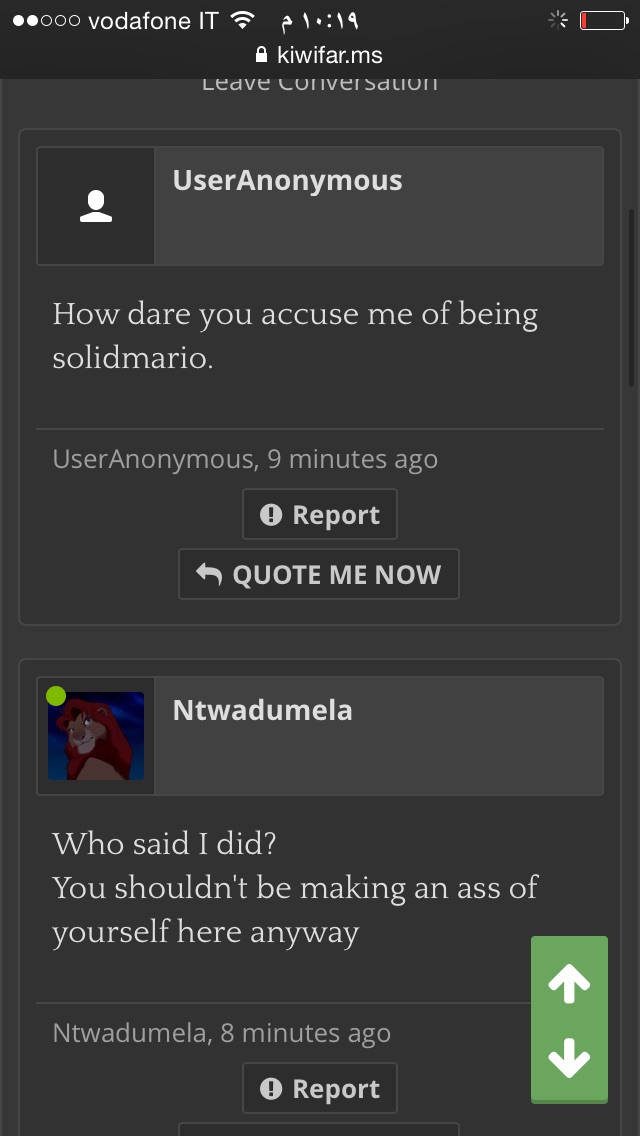Tap the Wi-Fi status icon
Screen dimensions: 640x1136
[x=243, y=20]
